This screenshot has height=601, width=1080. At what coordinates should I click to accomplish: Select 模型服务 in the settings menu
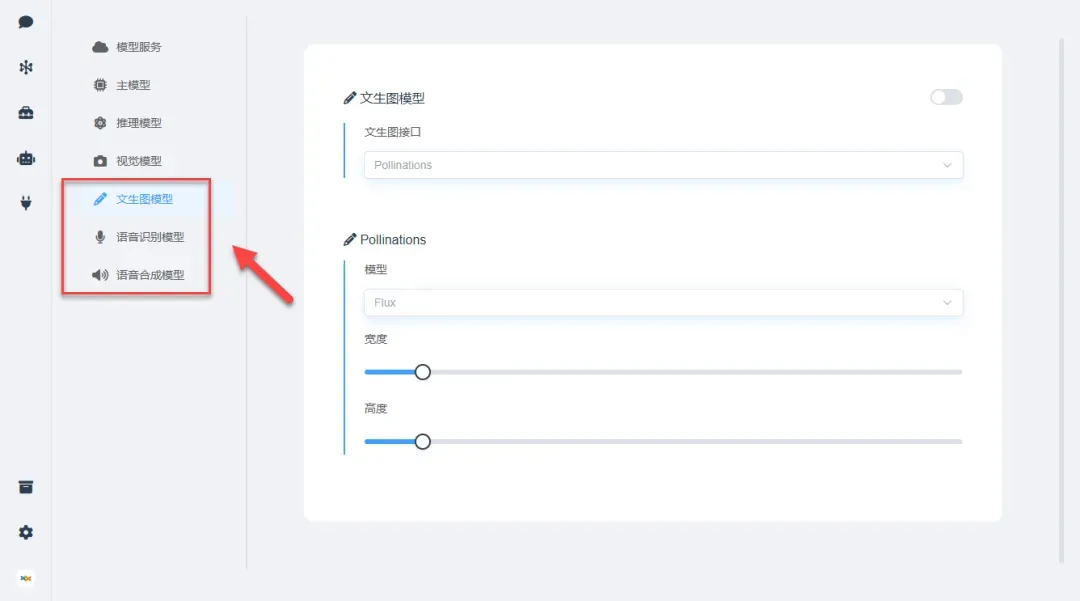(x=138, y=47)
